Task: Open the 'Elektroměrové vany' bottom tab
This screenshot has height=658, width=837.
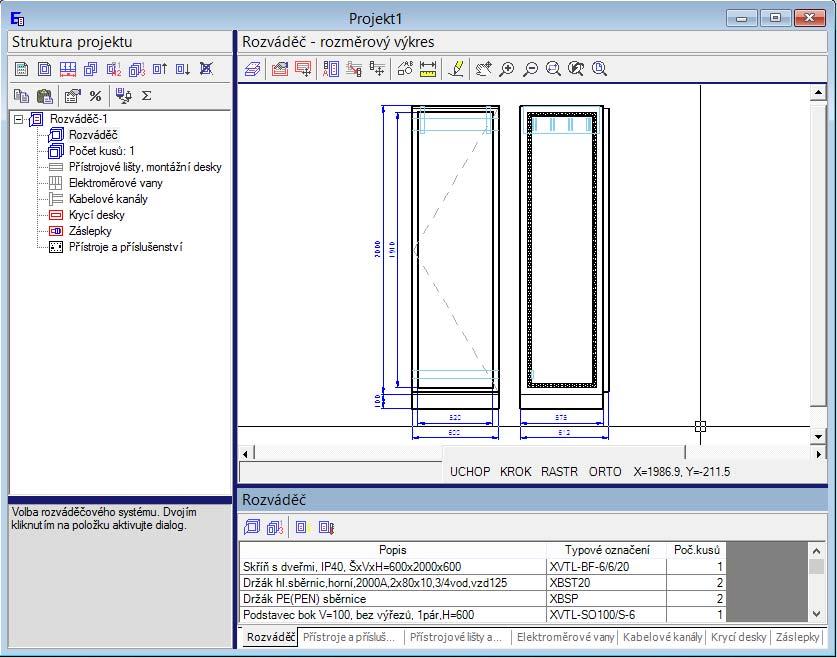Action: (x=565, y=637)
